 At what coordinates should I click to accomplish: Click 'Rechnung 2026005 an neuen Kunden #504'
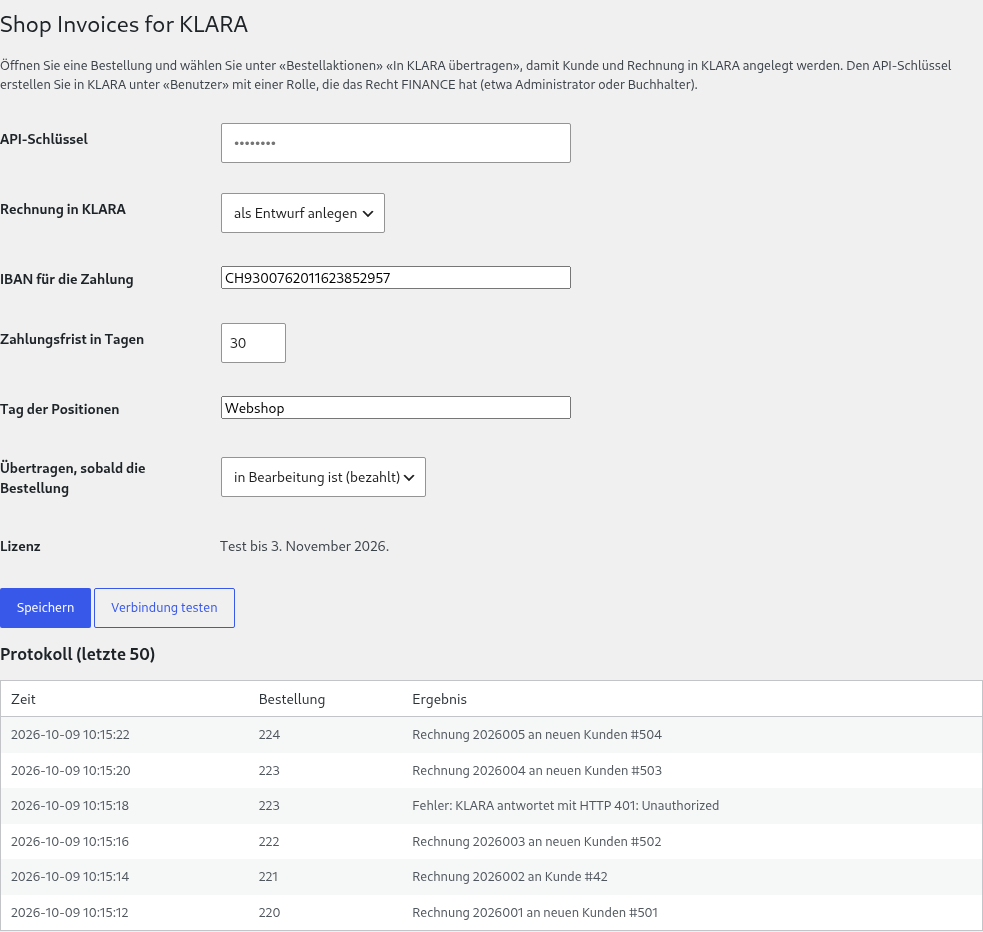[x=537, y=735]
